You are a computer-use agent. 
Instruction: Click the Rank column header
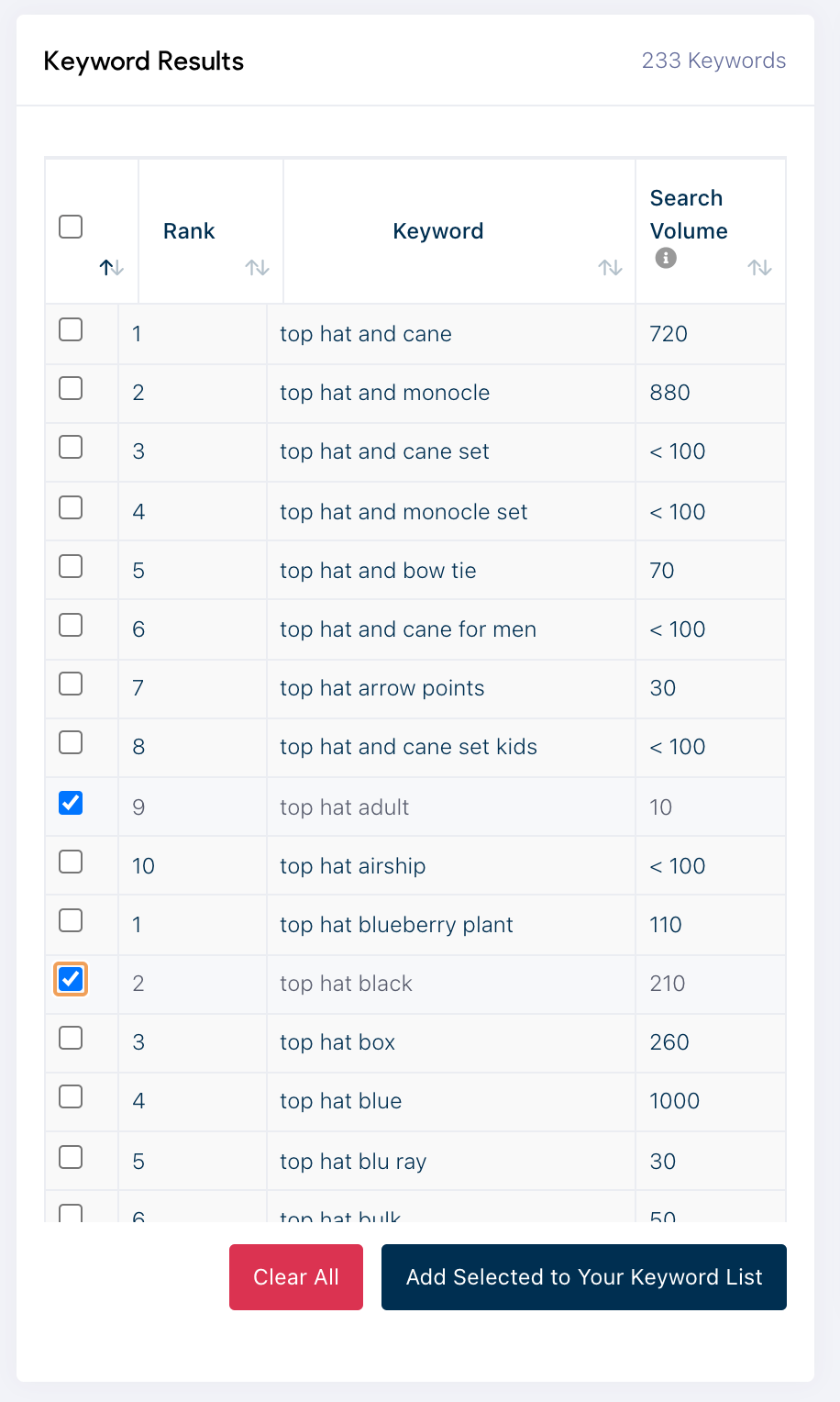(x=189, y=231)
